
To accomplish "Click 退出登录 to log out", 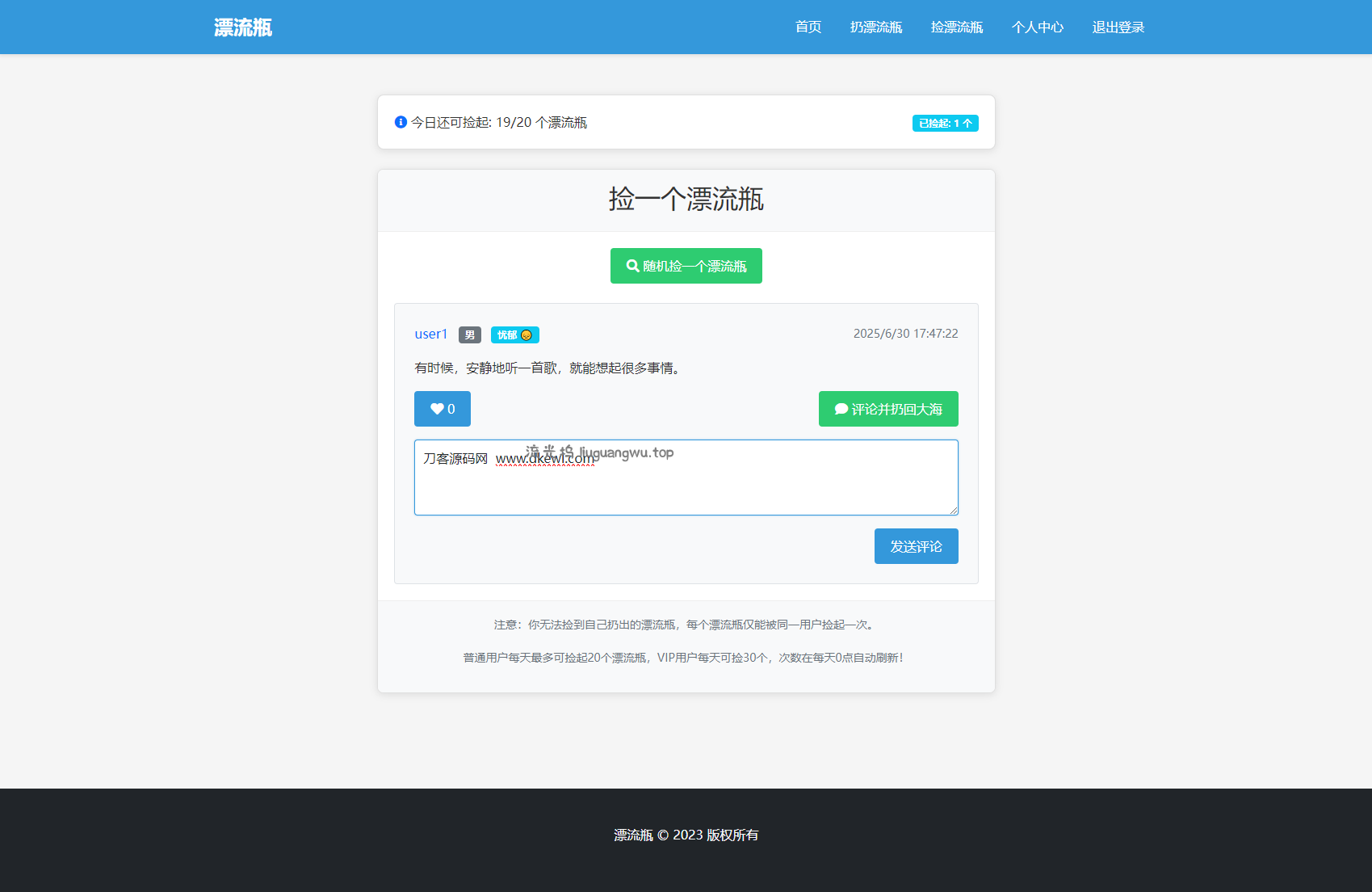I will [1118, 27].
